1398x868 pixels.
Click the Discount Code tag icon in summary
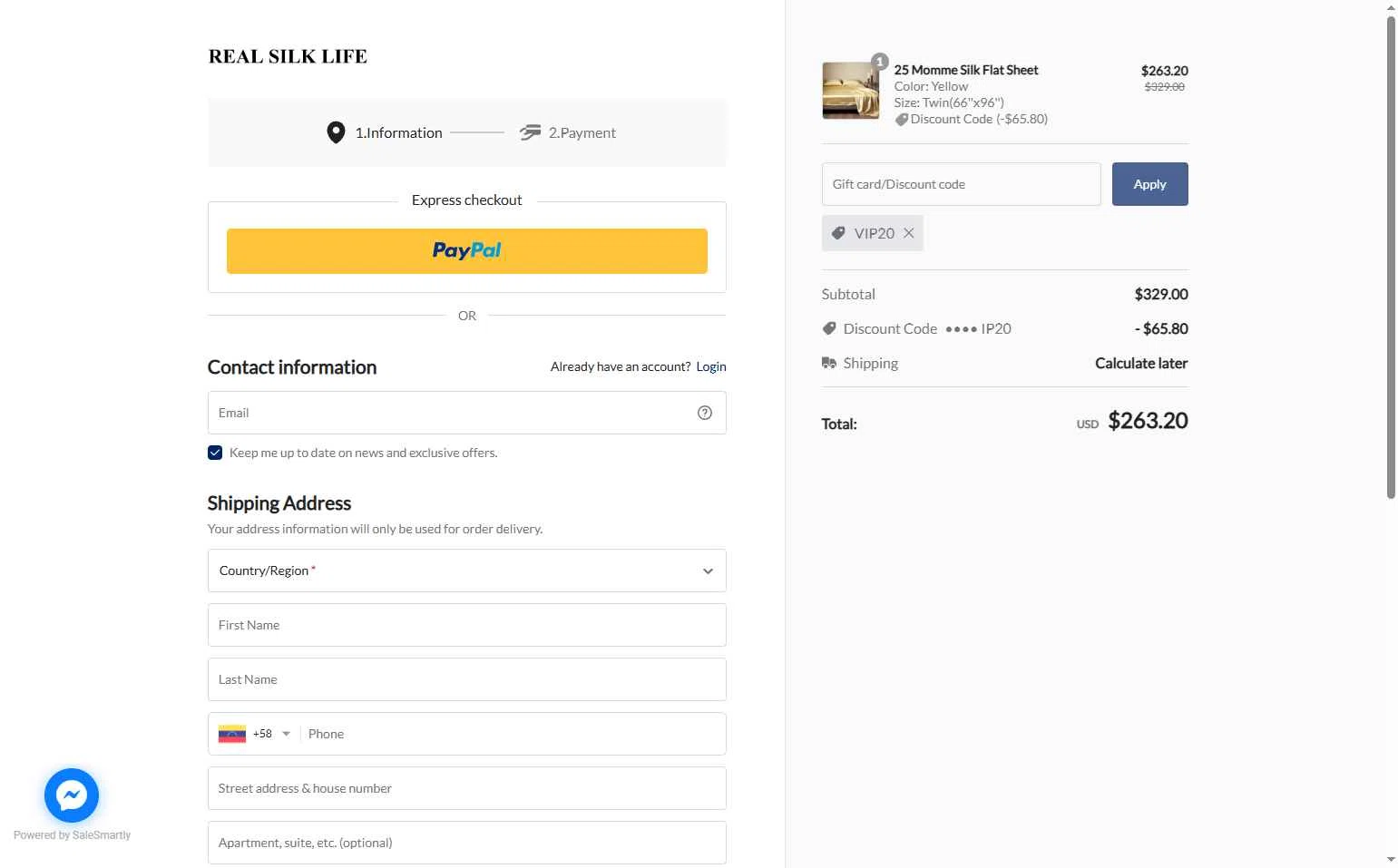click(x=829, y=328)
